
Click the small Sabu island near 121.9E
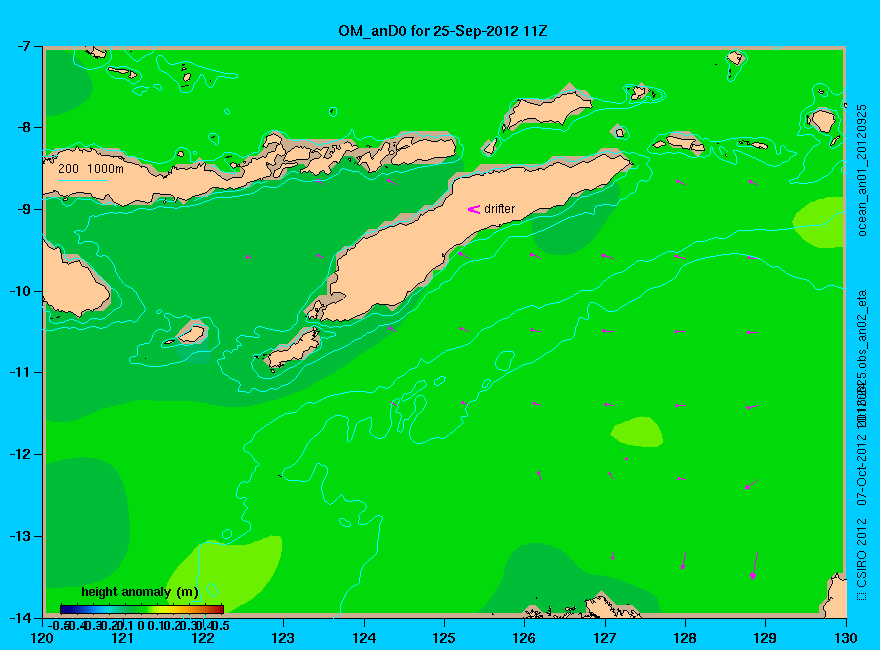coord(191,335)
